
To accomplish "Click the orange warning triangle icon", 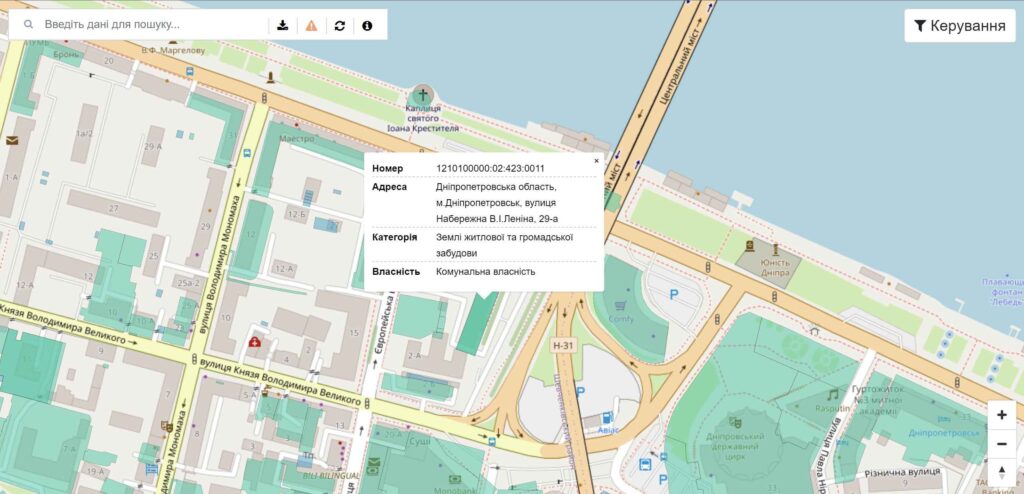I will coord(312,25).
